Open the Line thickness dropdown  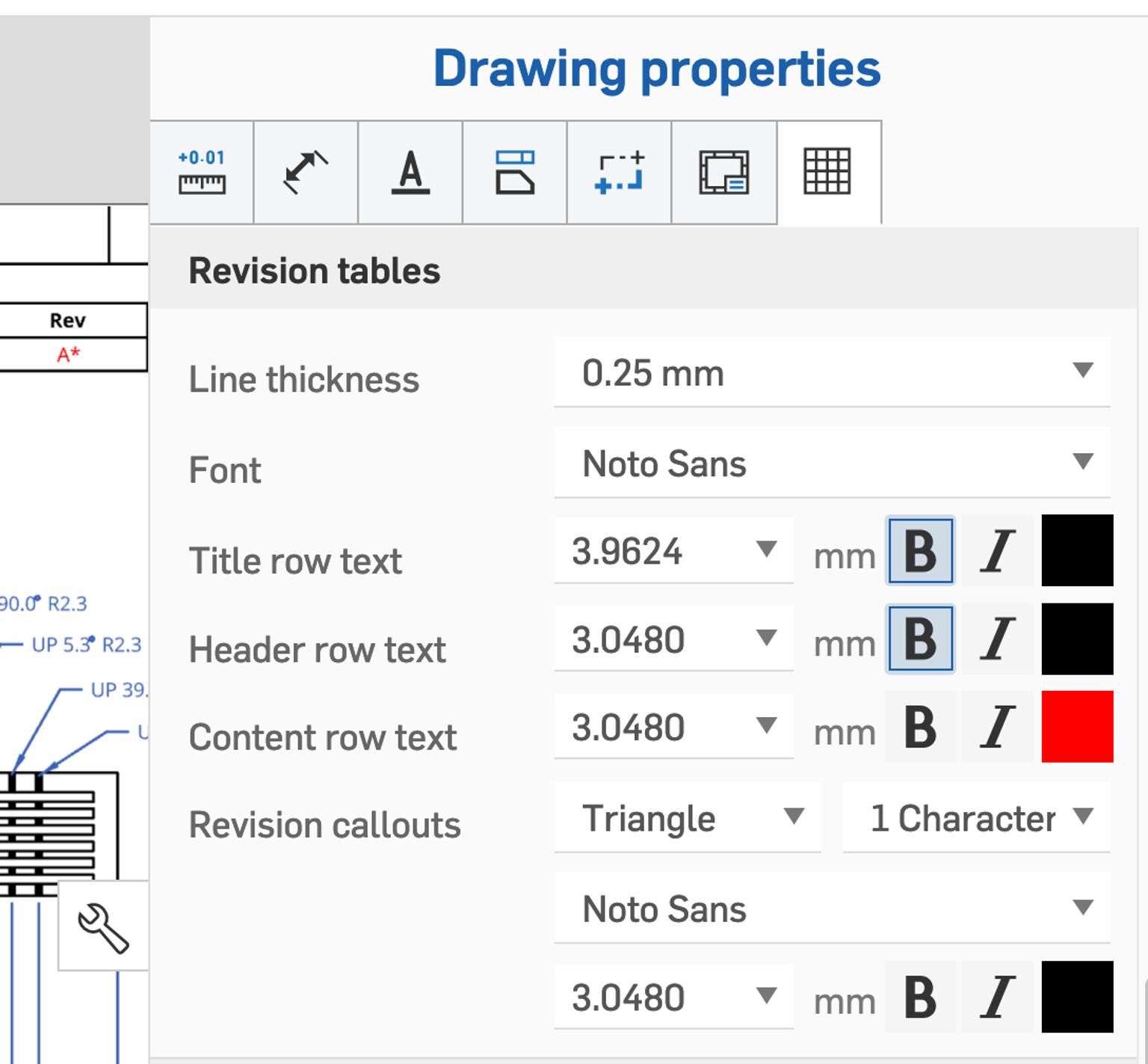(x=831, y=373)
